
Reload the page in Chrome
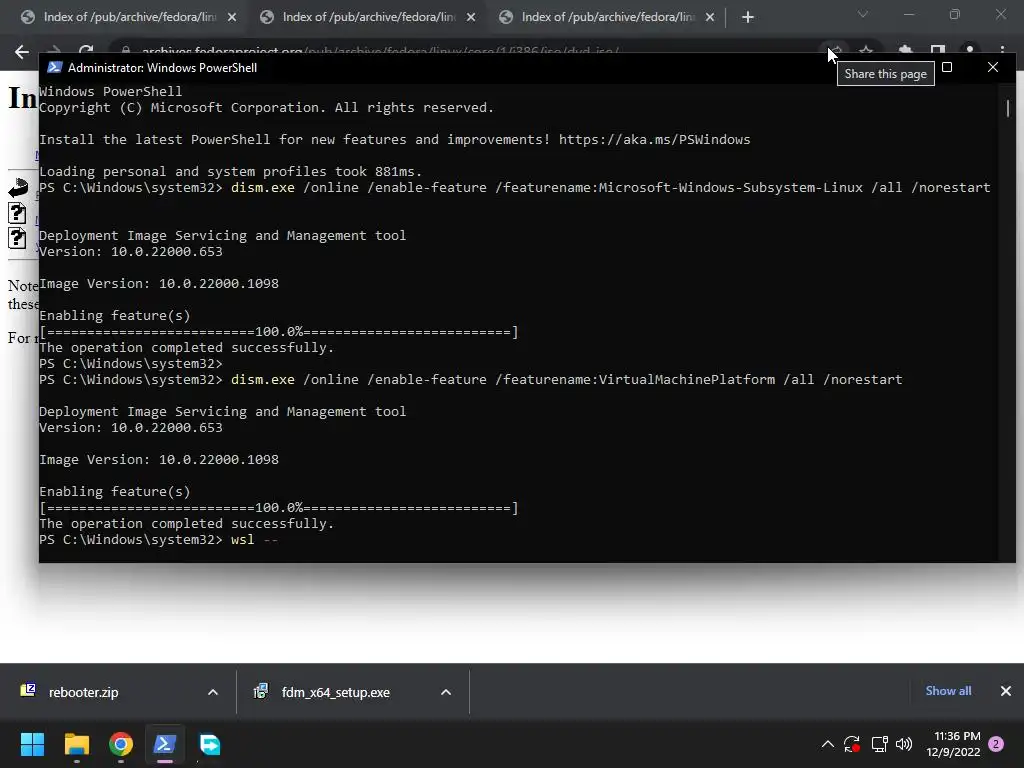[86, 50]
